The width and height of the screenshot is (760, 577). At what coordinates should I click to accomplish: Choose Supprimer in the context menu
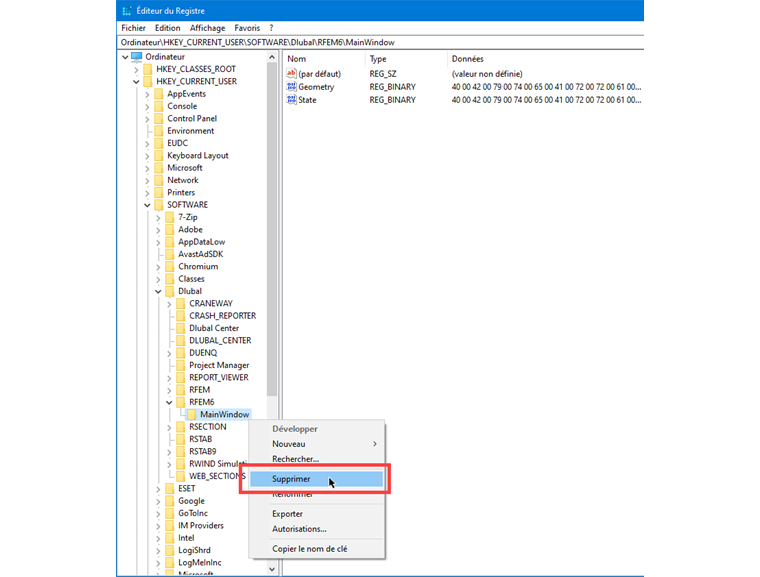(316, 479)
